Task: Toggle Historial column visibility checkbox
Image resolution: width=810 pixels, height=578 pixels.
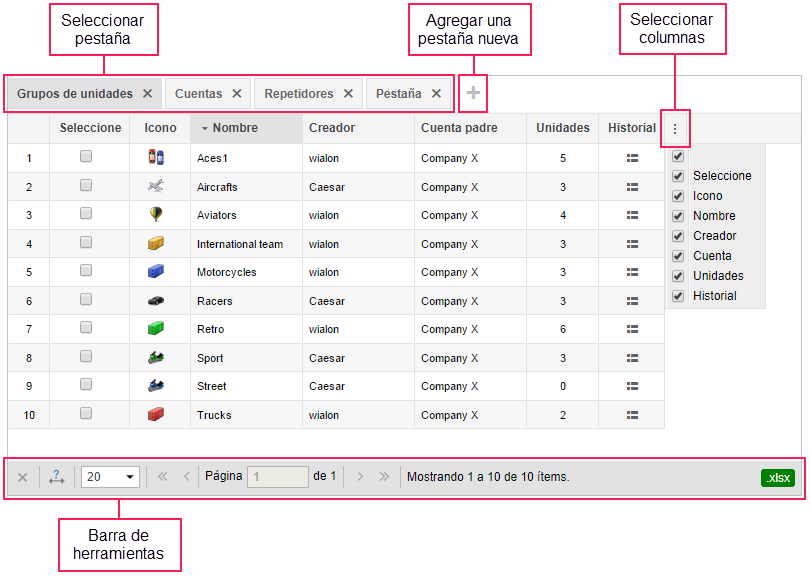Action: [x=678, y=296]
